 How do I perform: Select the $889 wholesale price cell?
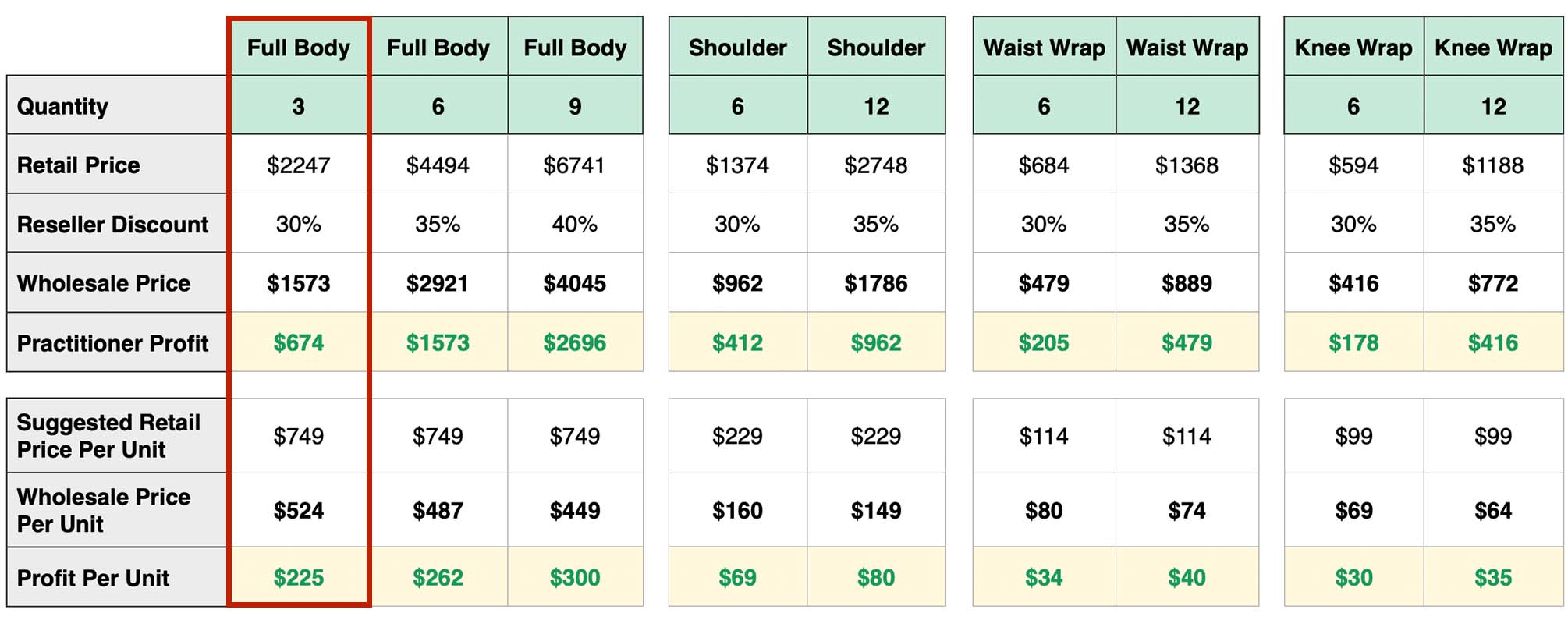[1187, 283]
